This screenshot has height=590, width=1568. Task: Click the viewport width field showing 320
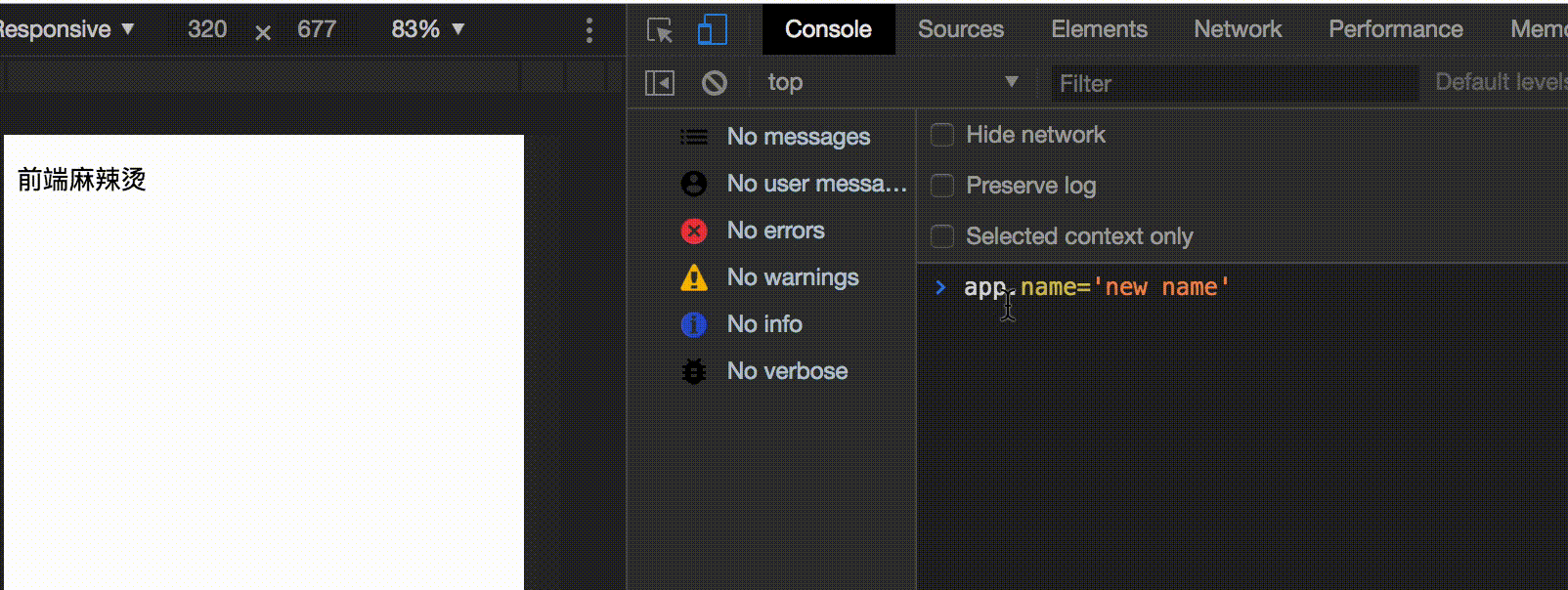(207, 29)
